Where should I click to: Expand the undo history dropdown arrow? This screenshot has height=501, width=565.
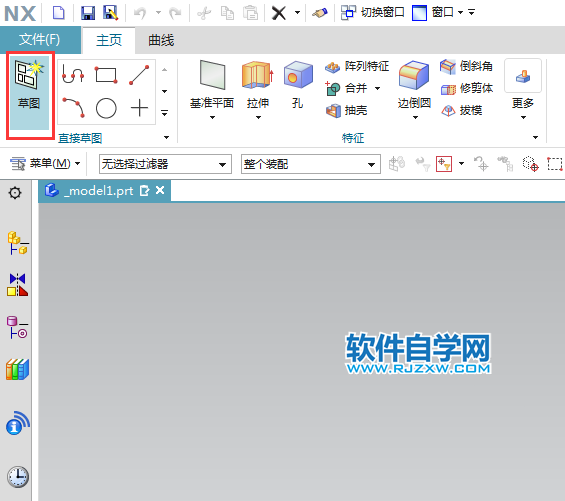[x=158, y=13]
